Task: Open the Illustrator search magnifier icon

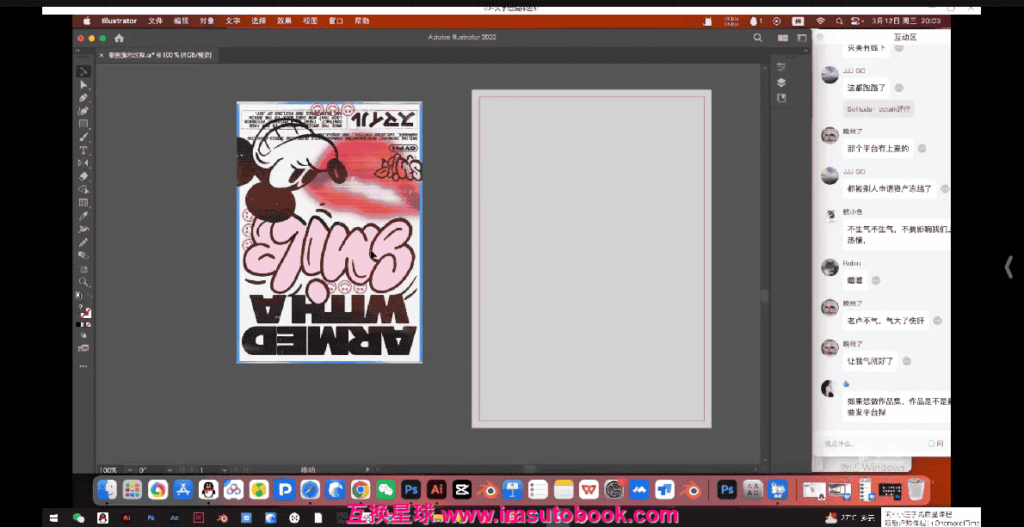Action: [758, 38]
